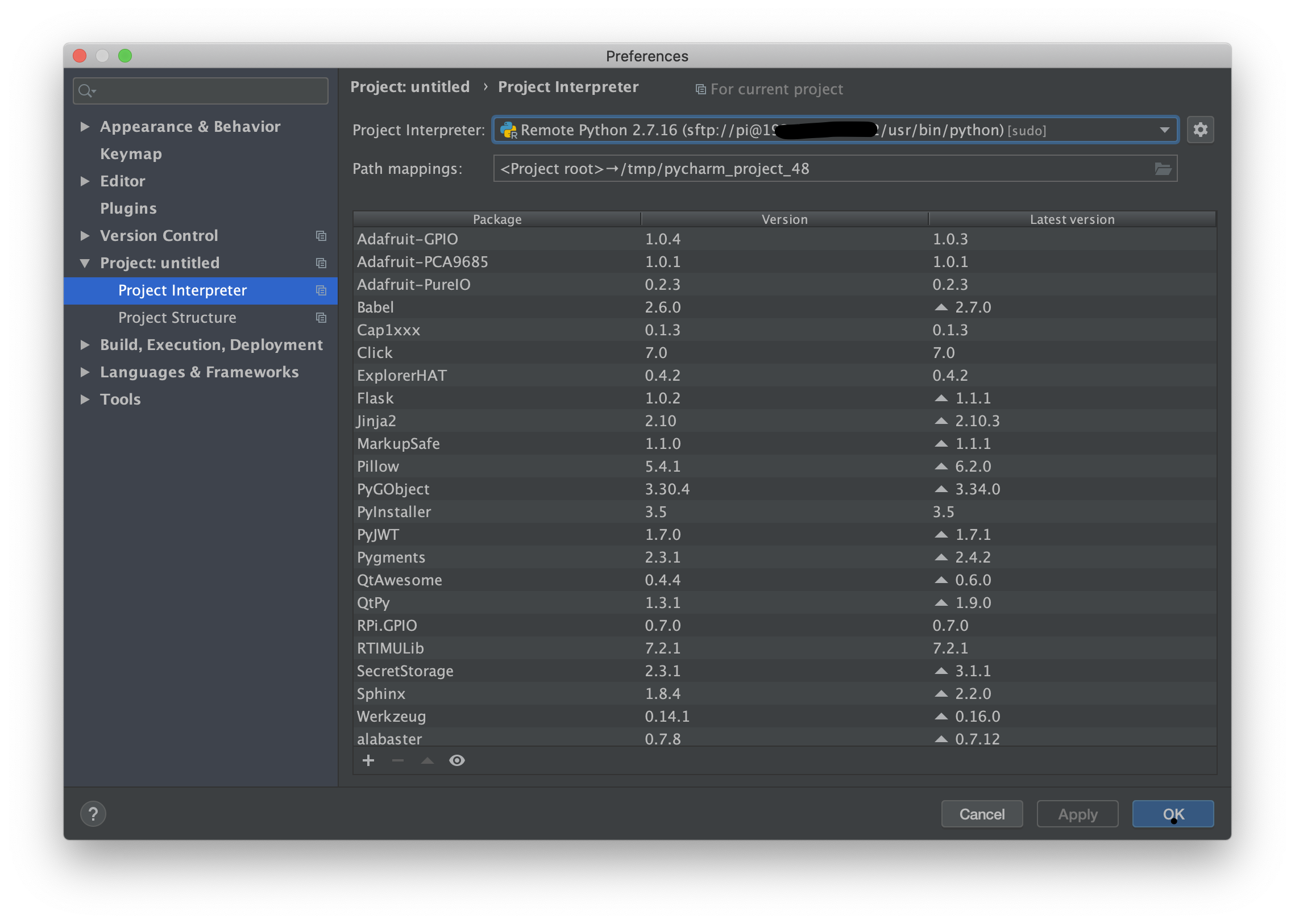Viewport: 1295px width, 924px height.
Task: Select the Pygments package row
Action: 785,557
